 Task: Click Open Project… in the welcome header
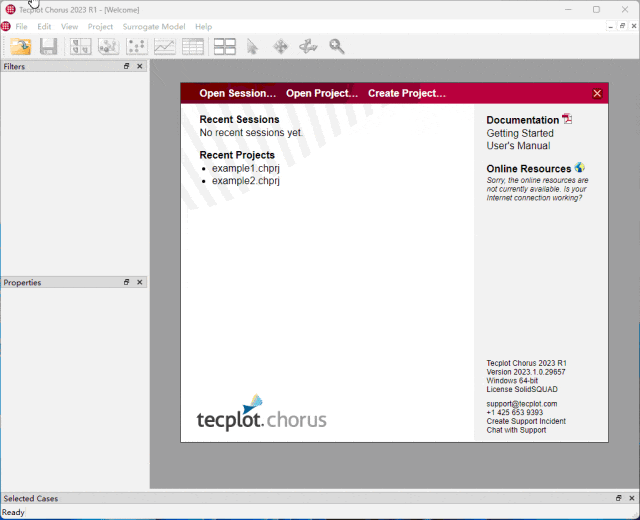(x=322, y=93)
